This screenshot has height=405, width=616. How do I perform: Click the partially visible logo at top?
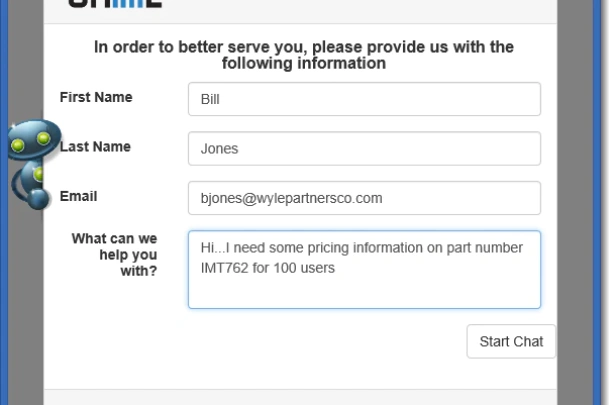115,4
